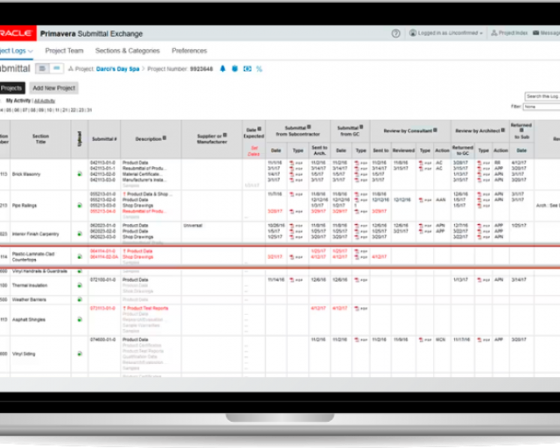
Task: Select the Brick Masonry section title
Action: pos(26,174)
